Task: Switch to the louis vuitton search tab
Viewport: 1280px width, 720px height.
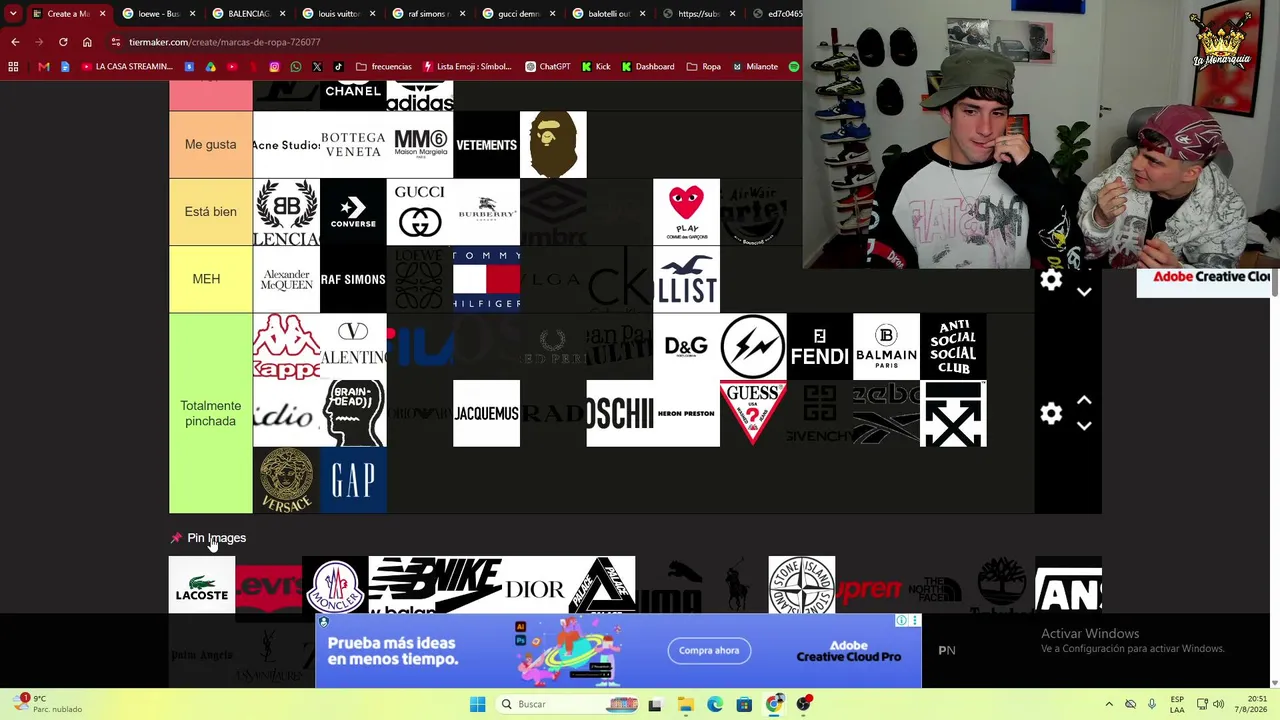Action: 338,14
